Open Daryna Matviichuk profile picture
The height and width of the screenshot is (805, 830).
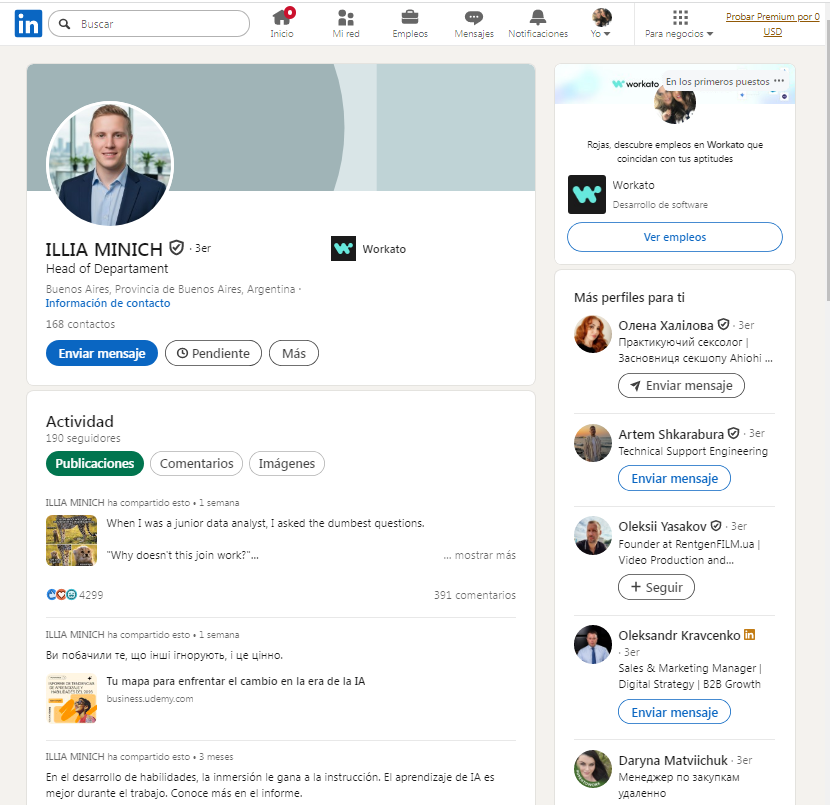593,768
